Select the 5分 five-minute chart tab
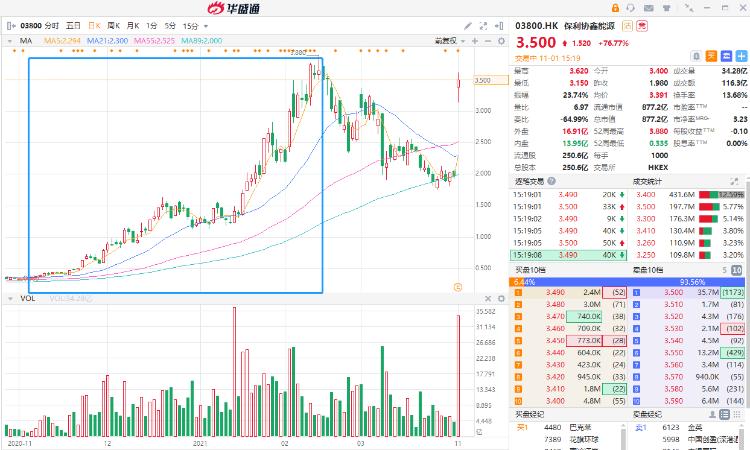The height and width of the screenshot is (450, 750). tap(170, 26)
